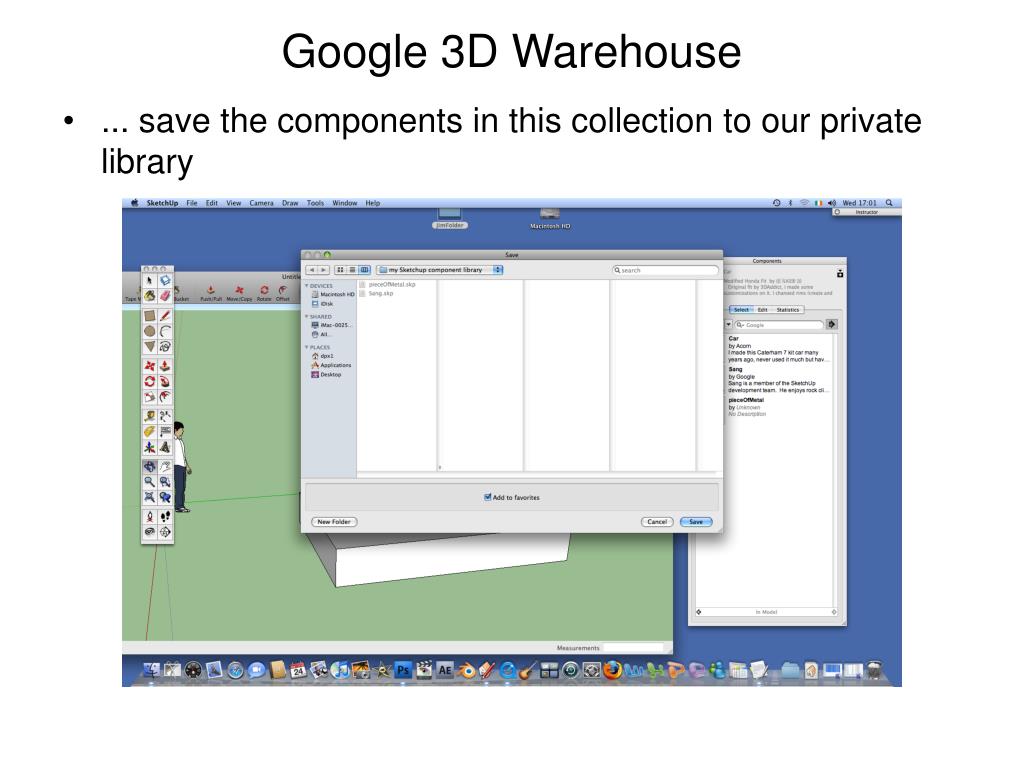Select the Zoom Window tool
The image size is (1024, 768).
coord(165,482)
